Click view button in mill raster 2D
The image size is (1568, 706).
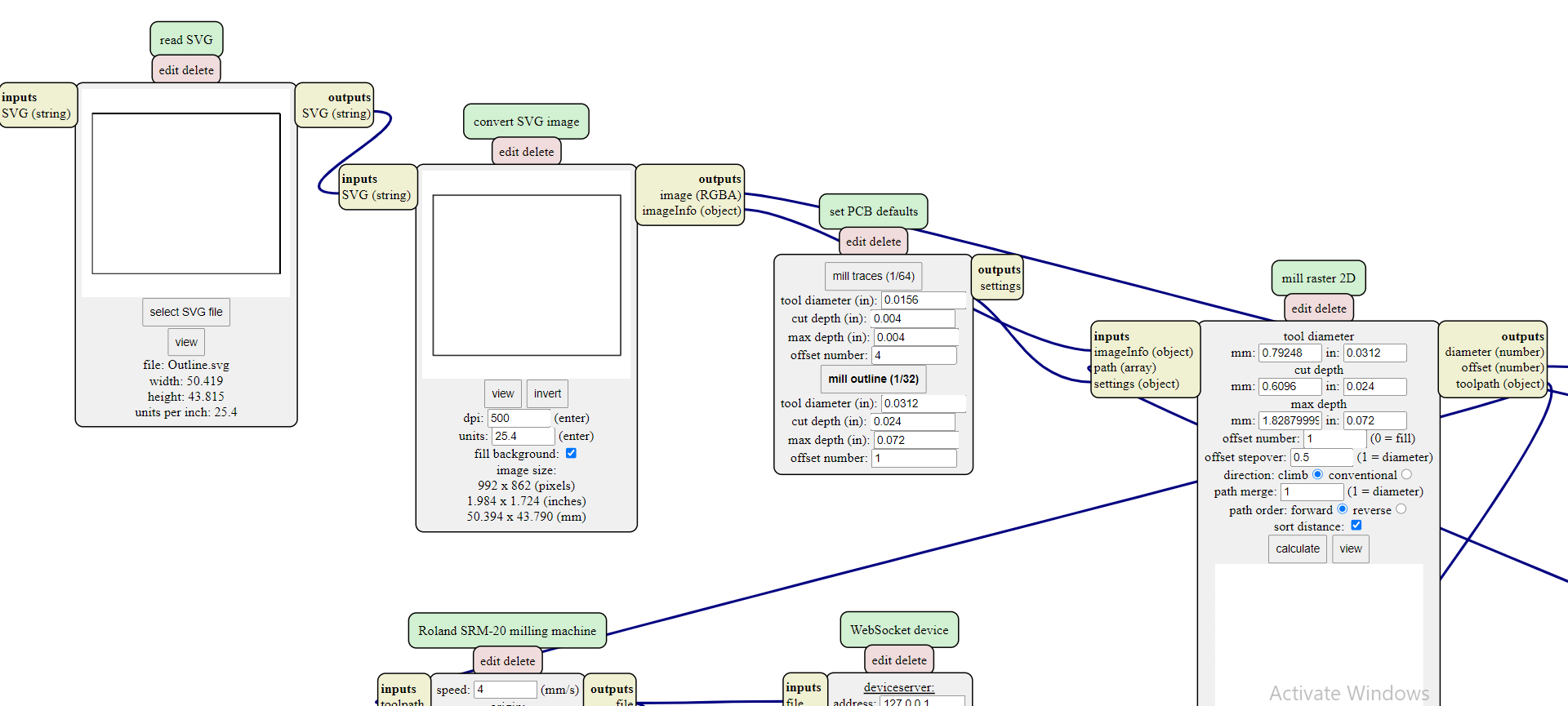click(x=1351, y=548)
